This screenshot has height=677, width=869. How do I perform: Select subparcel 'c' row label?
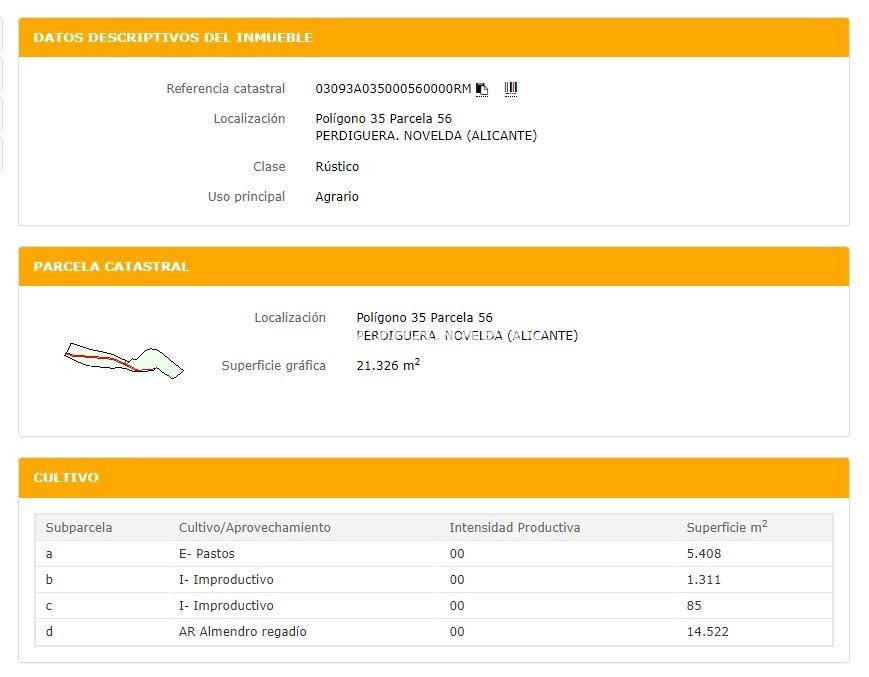(x=49, y=606)
